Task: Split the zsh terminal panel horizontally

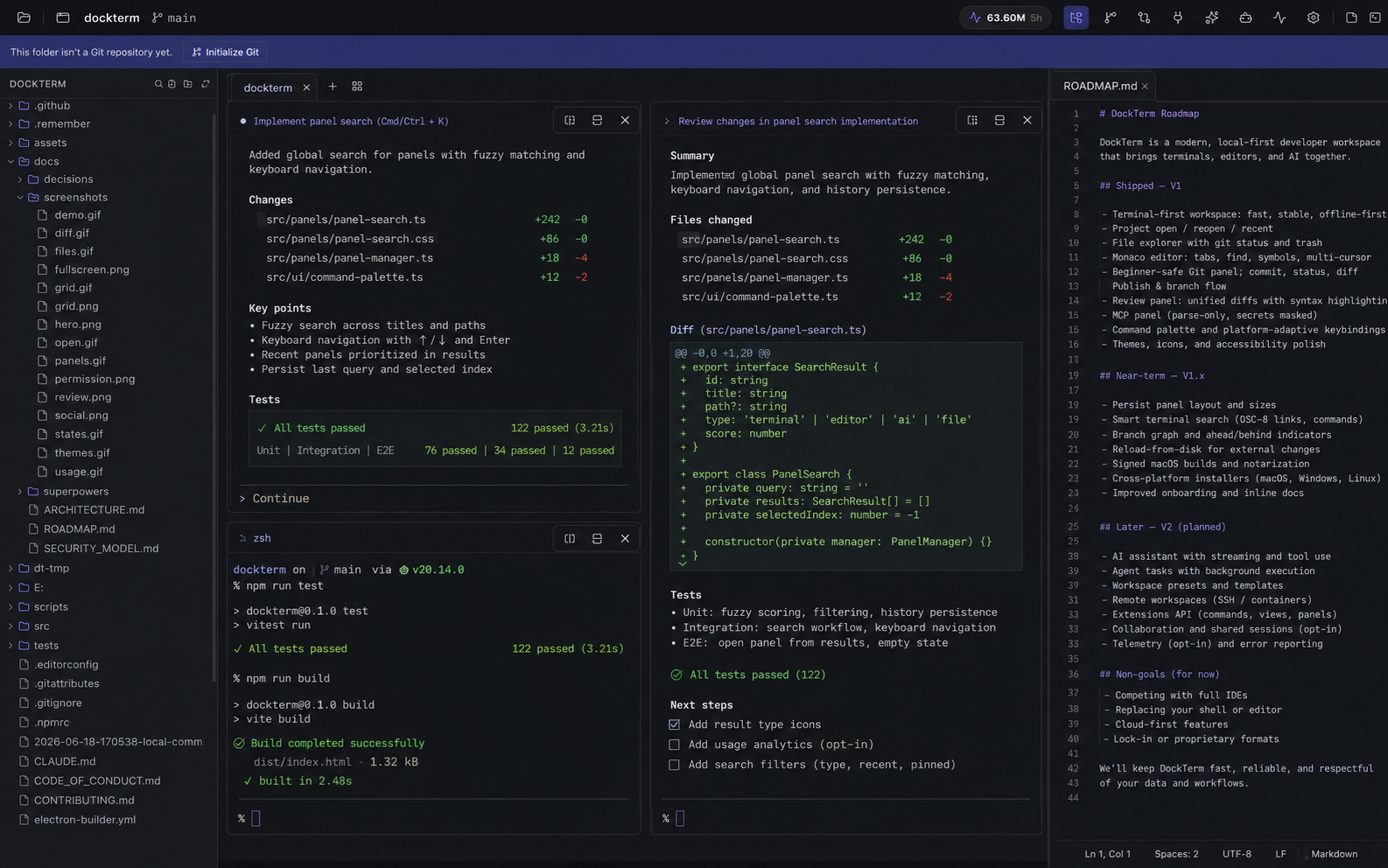Action: coord(597,538)
